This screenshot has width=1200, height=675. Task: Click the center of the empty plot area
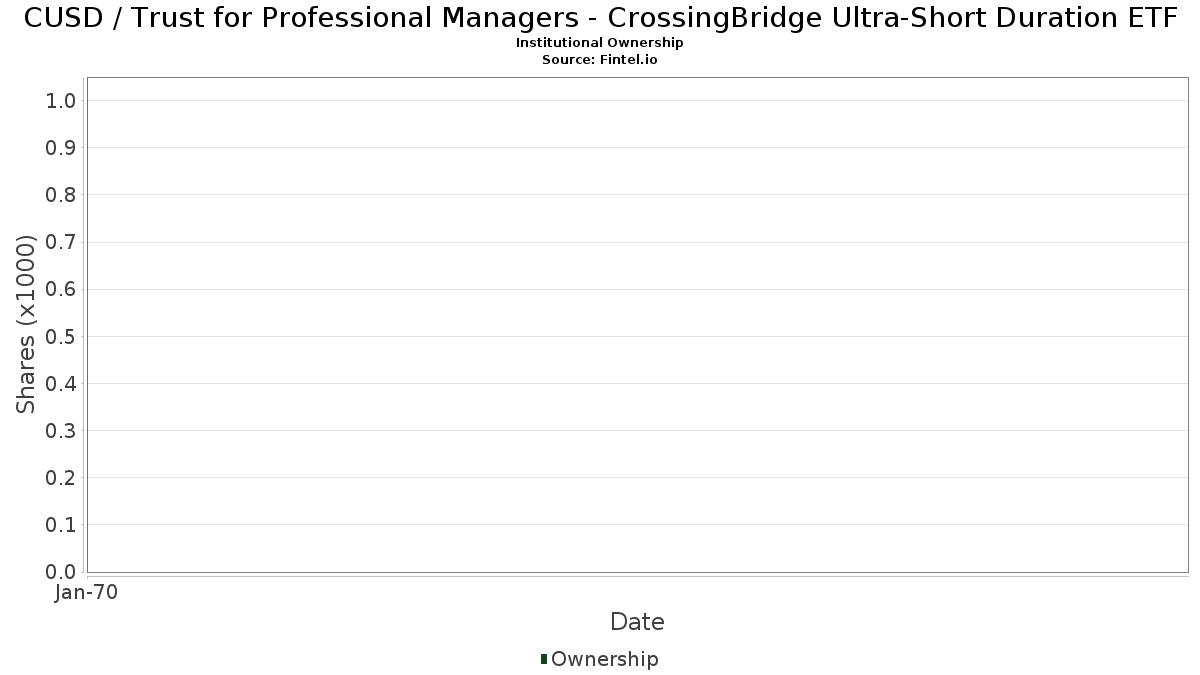click(637, 324)
